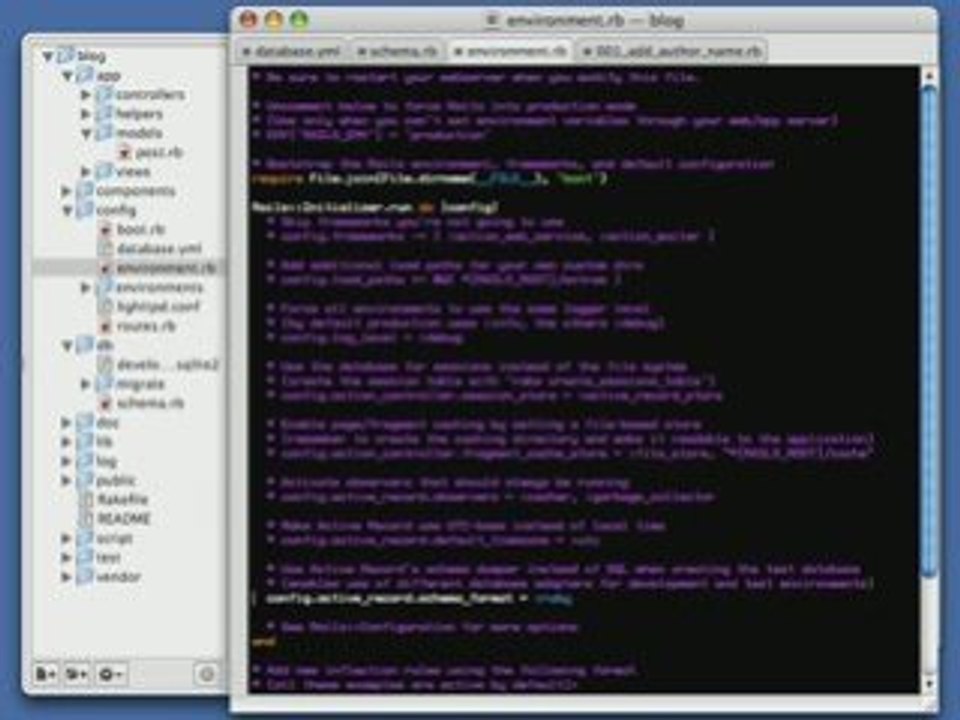
Task: Click the environments folder icon
Action: (x=105, y=287)
